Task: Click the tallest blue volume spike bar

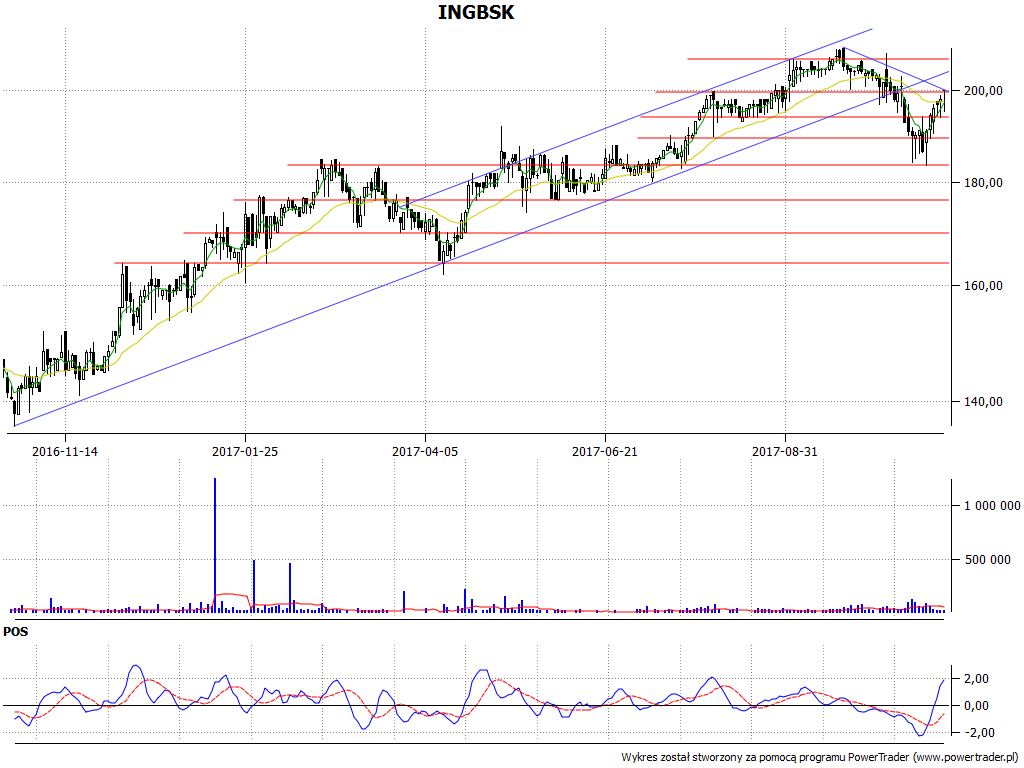Action: point(215,545)
